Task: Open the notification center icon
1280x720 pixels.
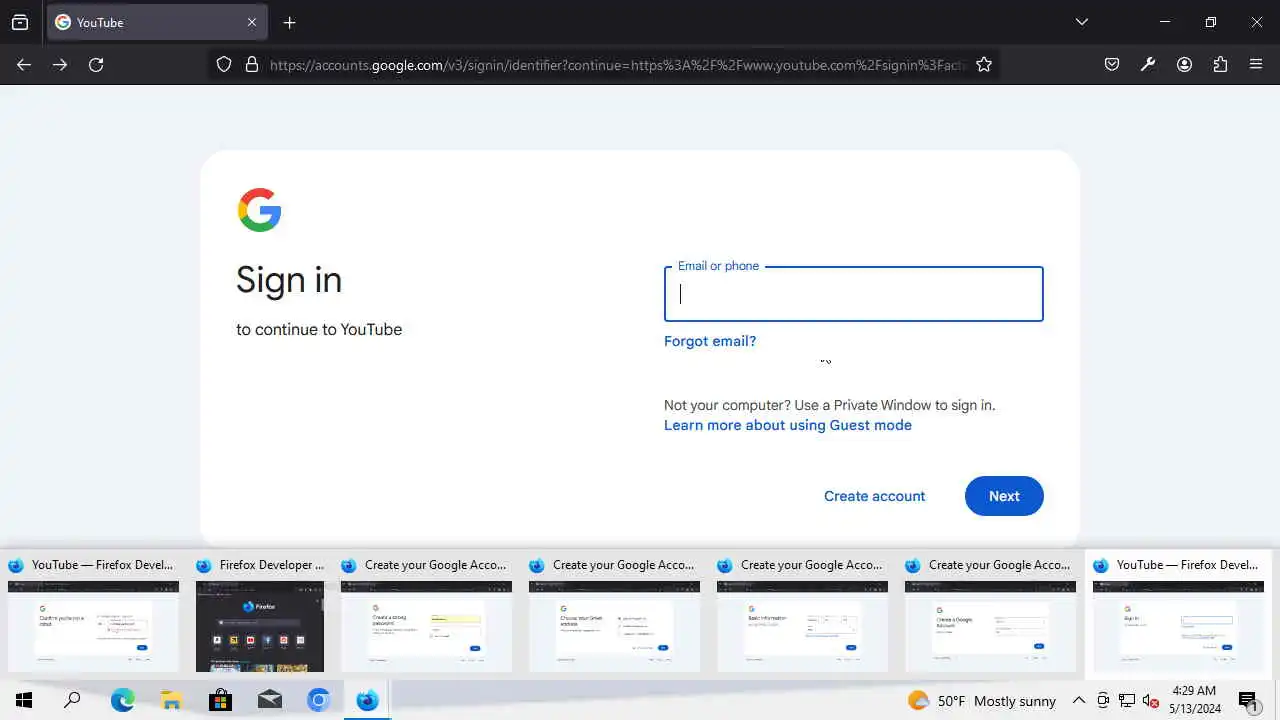Action: [1248, 701]
